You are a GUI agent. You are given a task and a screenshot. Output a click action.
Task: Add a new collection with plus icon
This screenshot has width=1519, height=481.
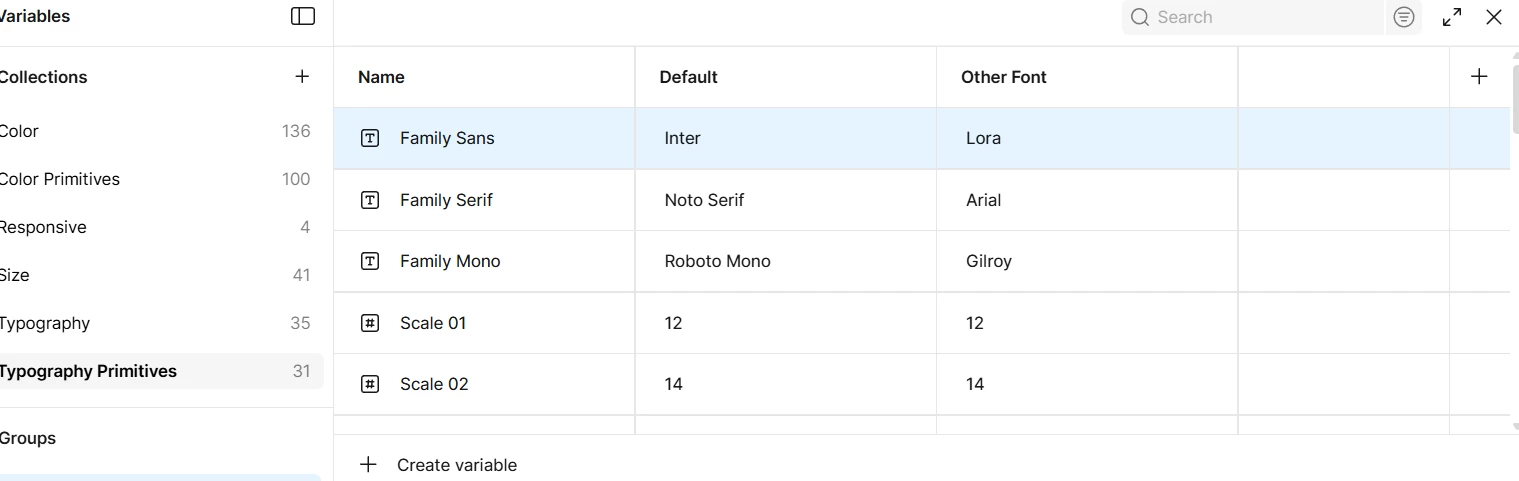[302, 77]
